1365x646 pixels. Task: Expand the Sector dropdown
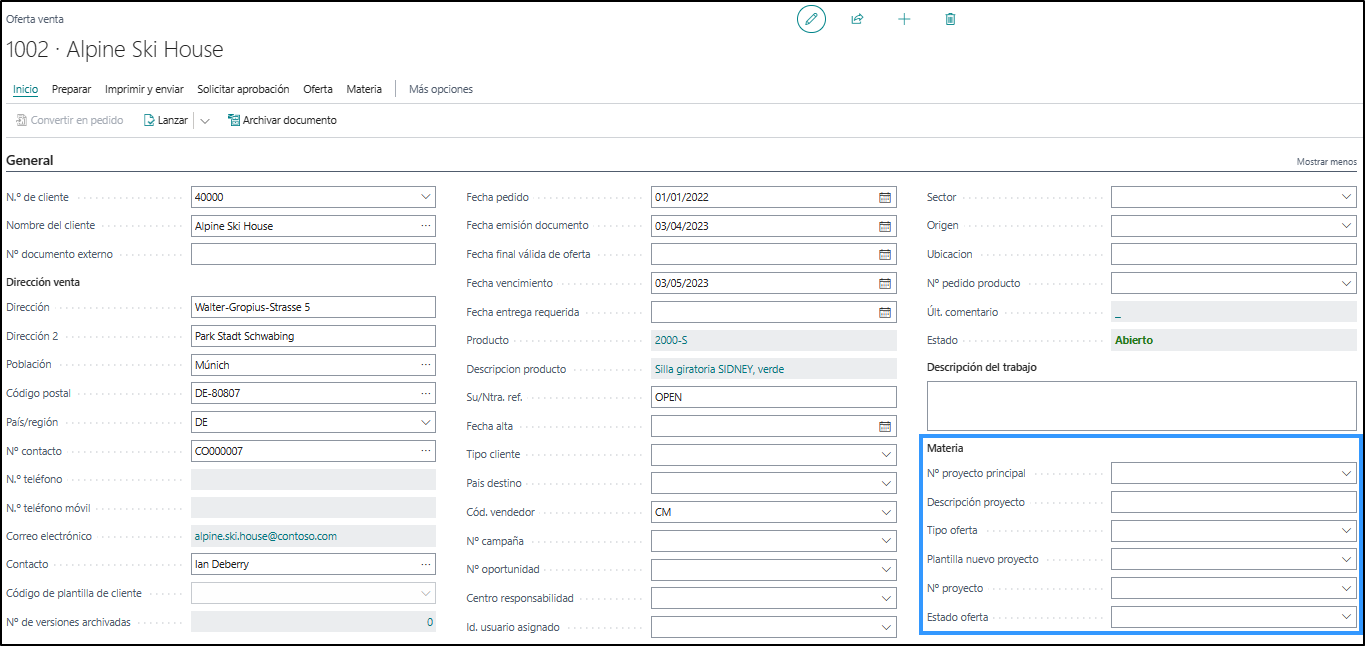pos(1346,197)
